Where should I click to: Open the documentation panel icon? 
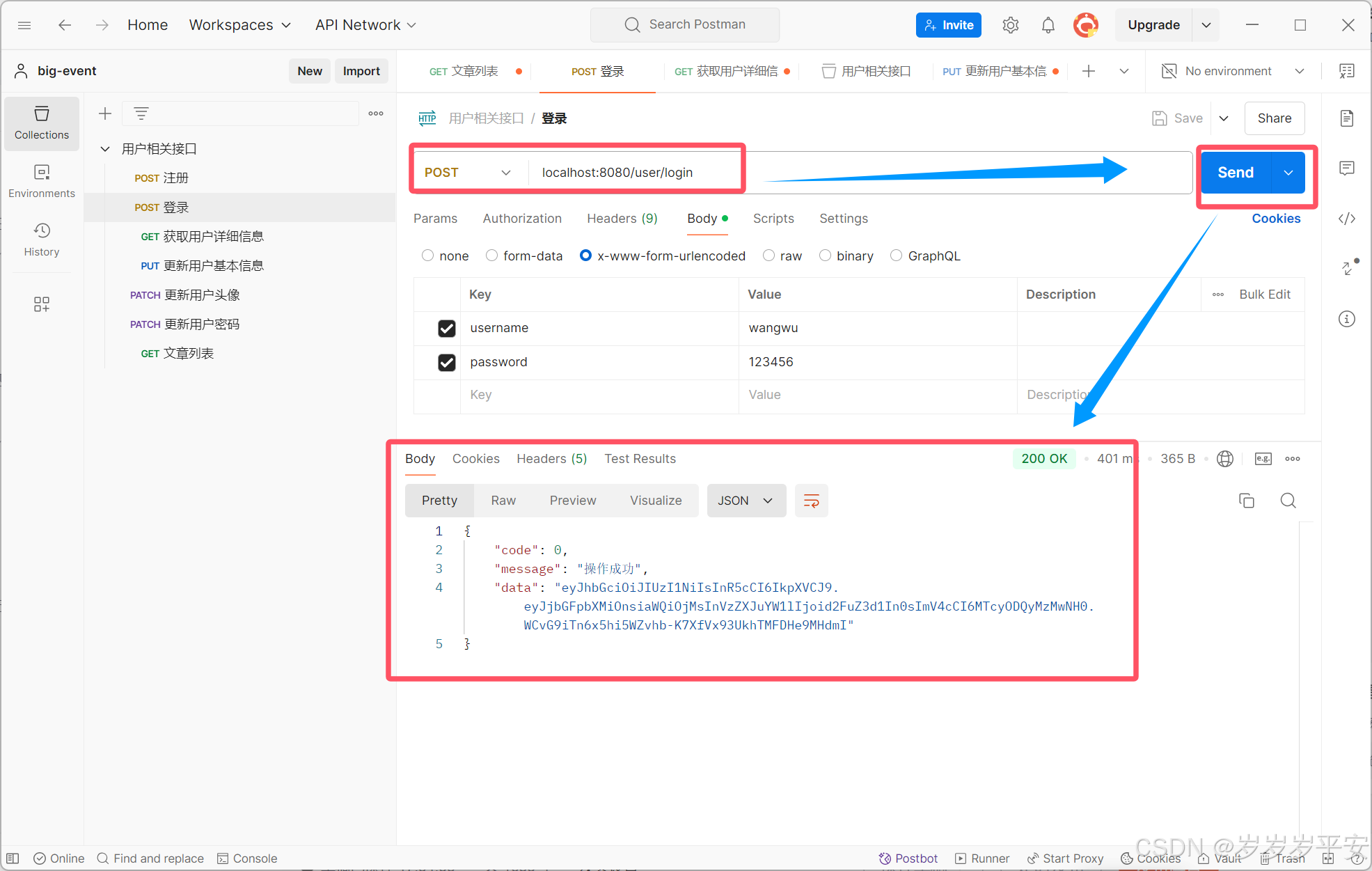point(1347,118)
